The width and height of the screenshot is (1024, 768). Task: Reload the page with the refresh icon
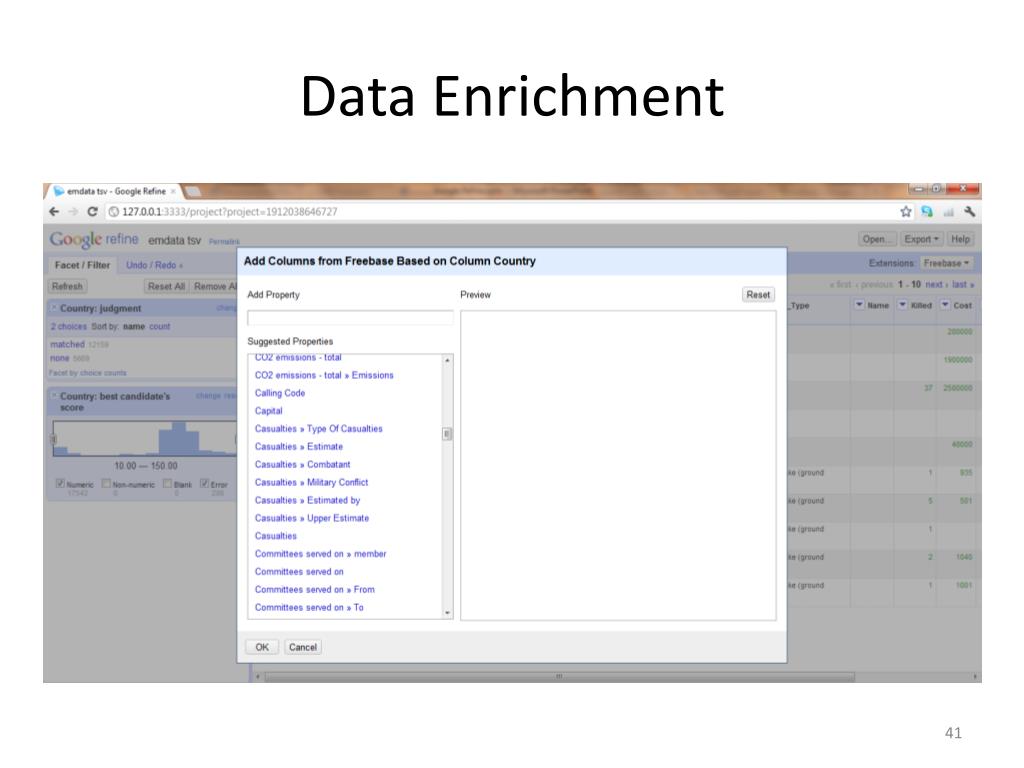point(92,212)
